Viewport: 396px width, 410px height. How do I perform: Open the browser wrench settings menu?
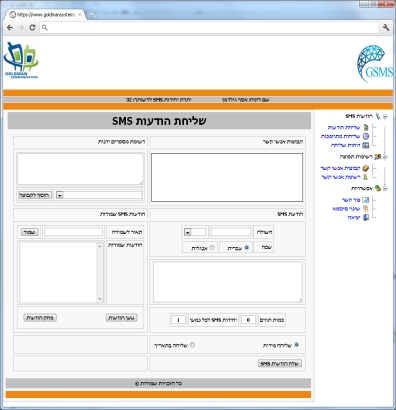(x=386, y=28)
